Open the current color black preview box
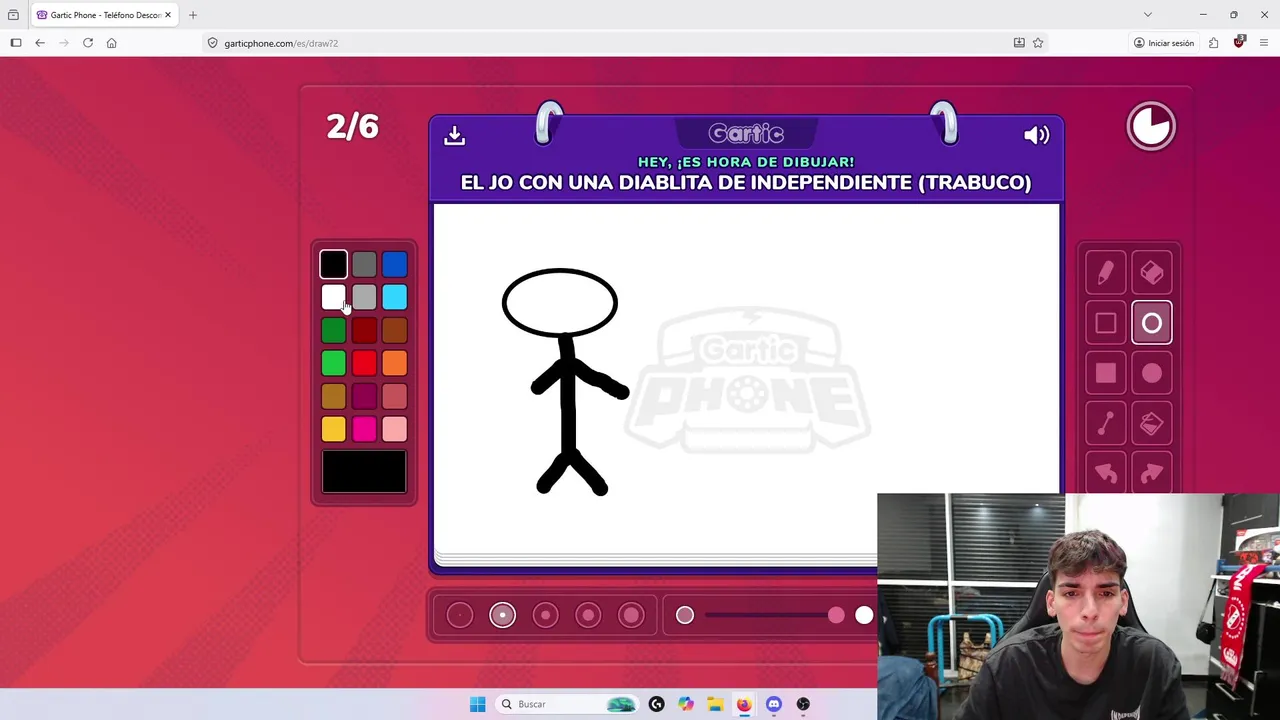The width and height of the screenshot is (1280, 720). pos(364,472)
